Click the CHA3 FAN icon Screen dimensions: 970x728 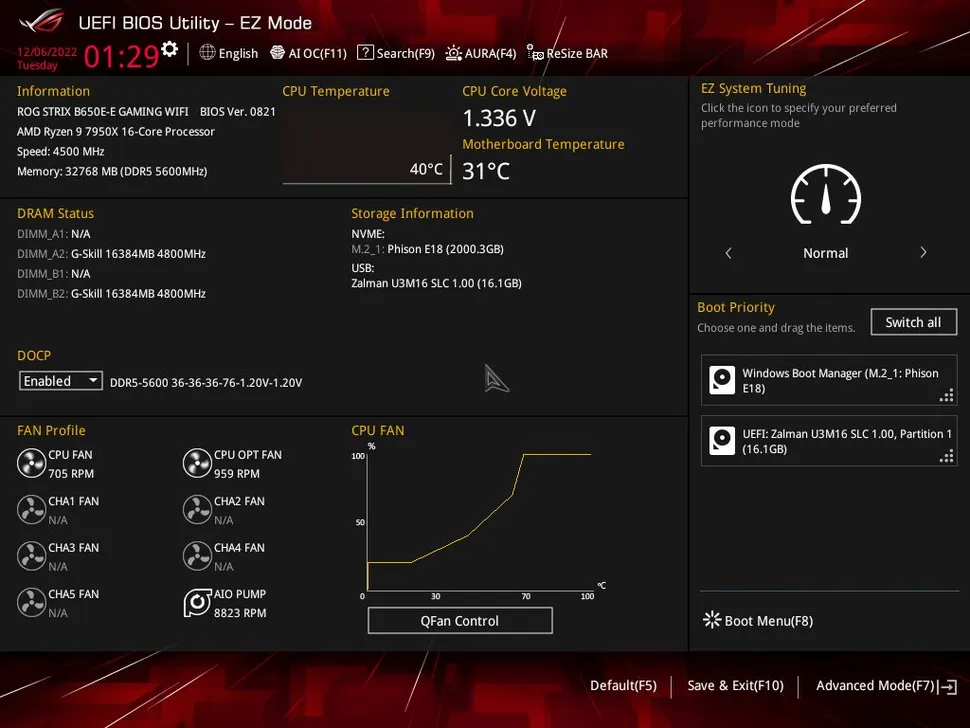[x=32, y=556]
